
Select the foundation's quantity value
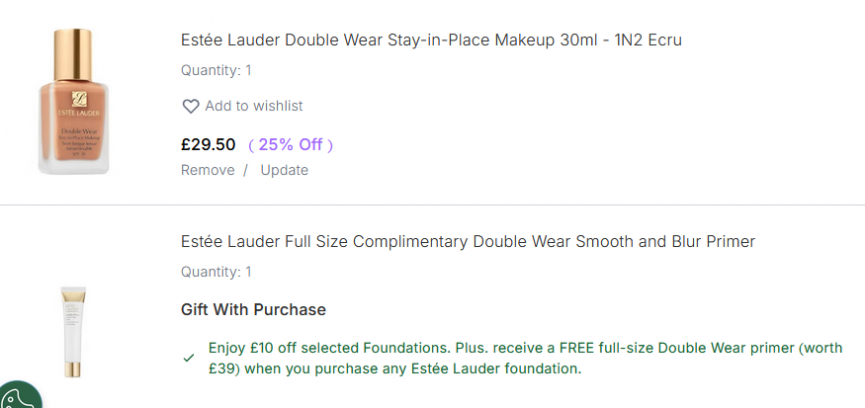(249, 70)
